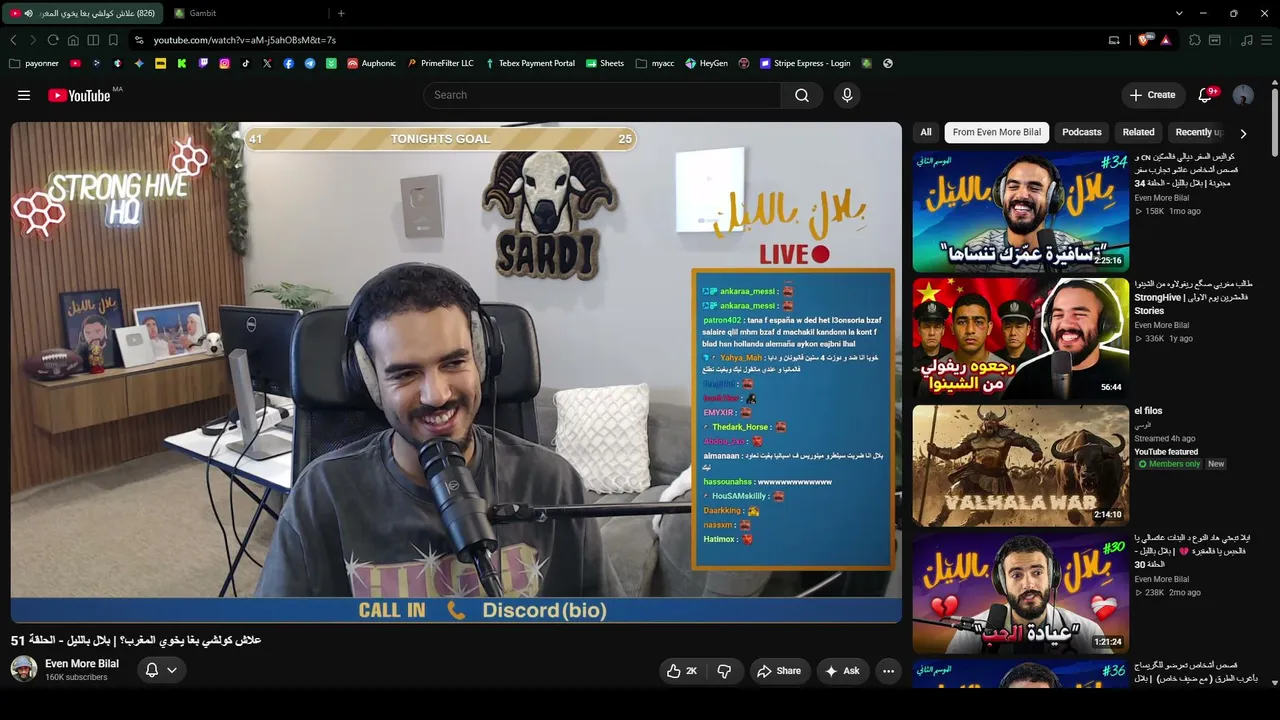Viewport: 1280px width, 720px height.
Task: Open the Even More Bilal channel name
Action: pos(82,664)
